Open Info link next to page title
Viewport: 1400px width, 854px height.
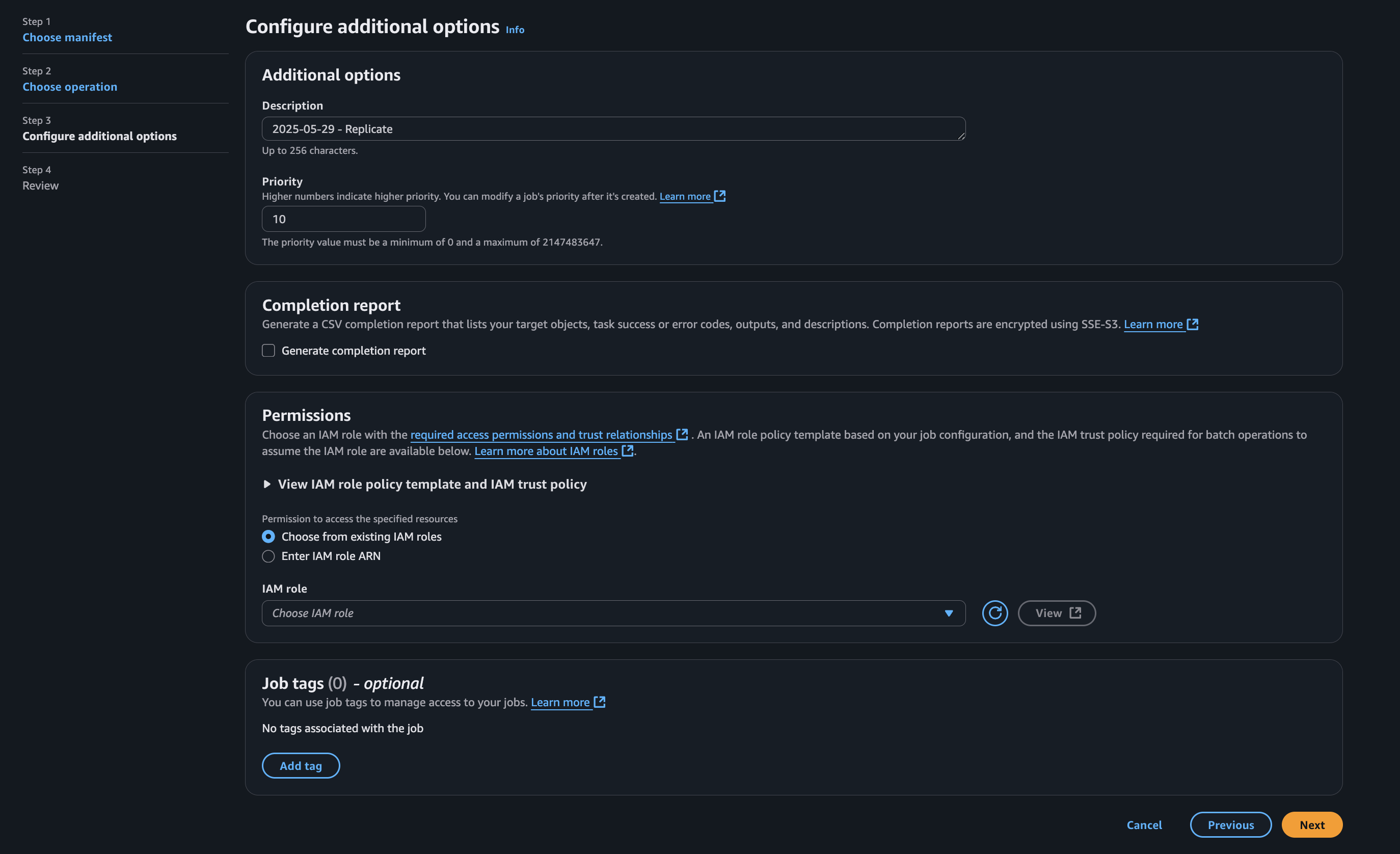515,30
